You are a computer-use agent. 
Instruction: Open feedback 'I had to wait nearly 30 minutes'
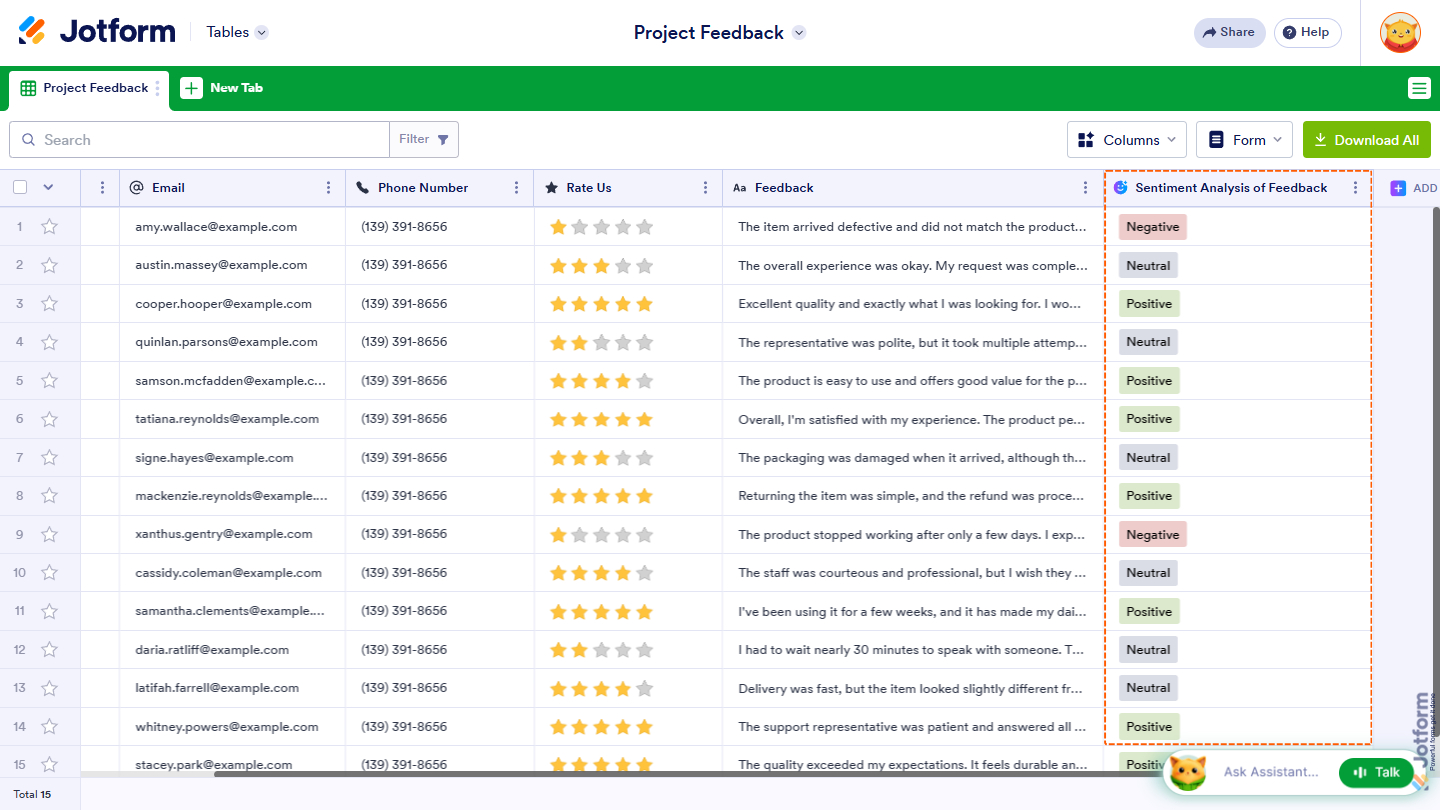(x=912, y=650)
